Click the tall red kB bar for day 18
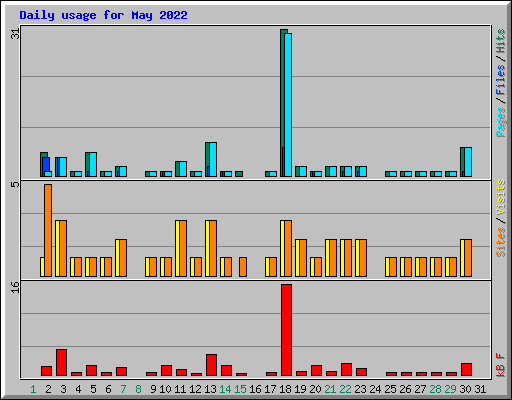This screenshot has width=512, height=400. point(286,330)
